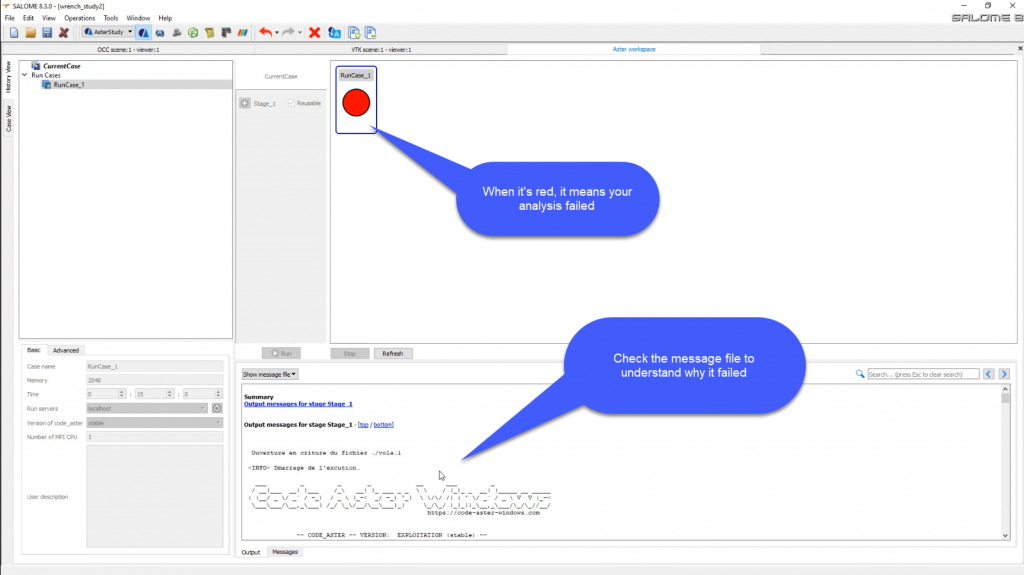Click the New document toolbar icon

coord(14,32)
